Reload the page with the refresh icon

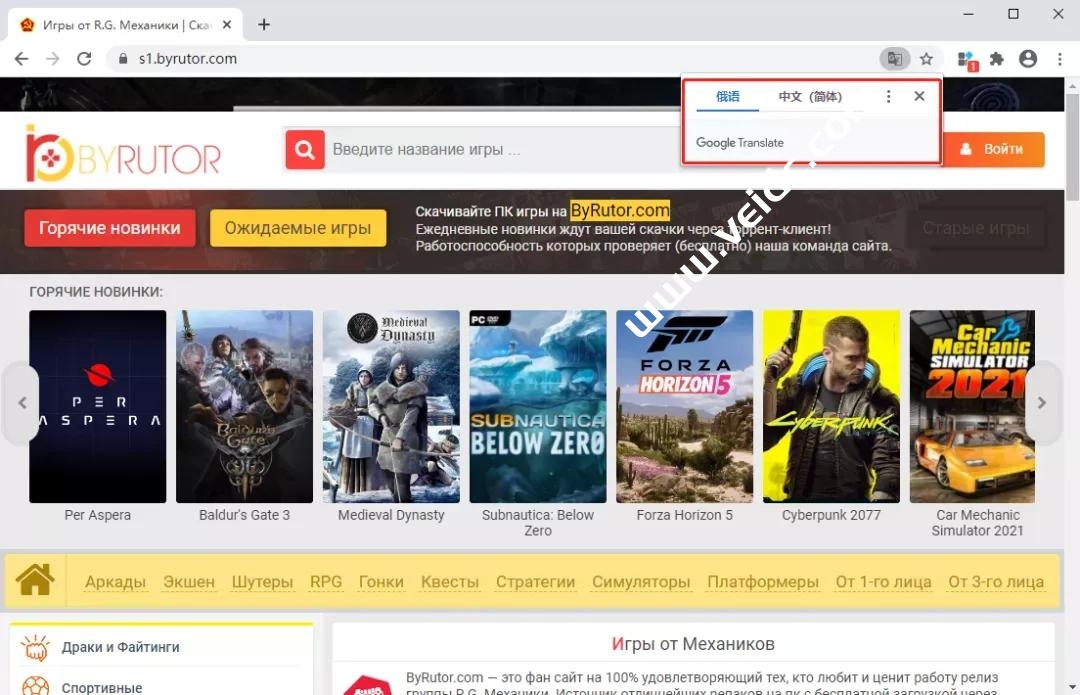tap(84, 59)
